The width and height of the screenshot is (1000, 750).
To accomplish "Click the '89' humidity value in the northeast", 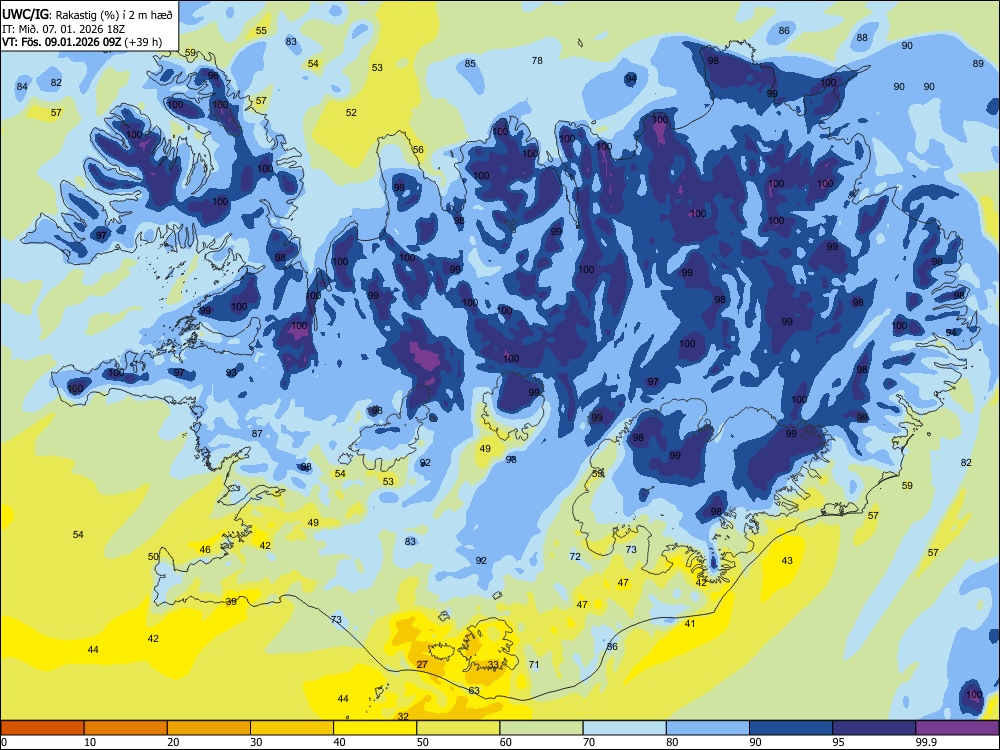I will (x=978, y=63).
